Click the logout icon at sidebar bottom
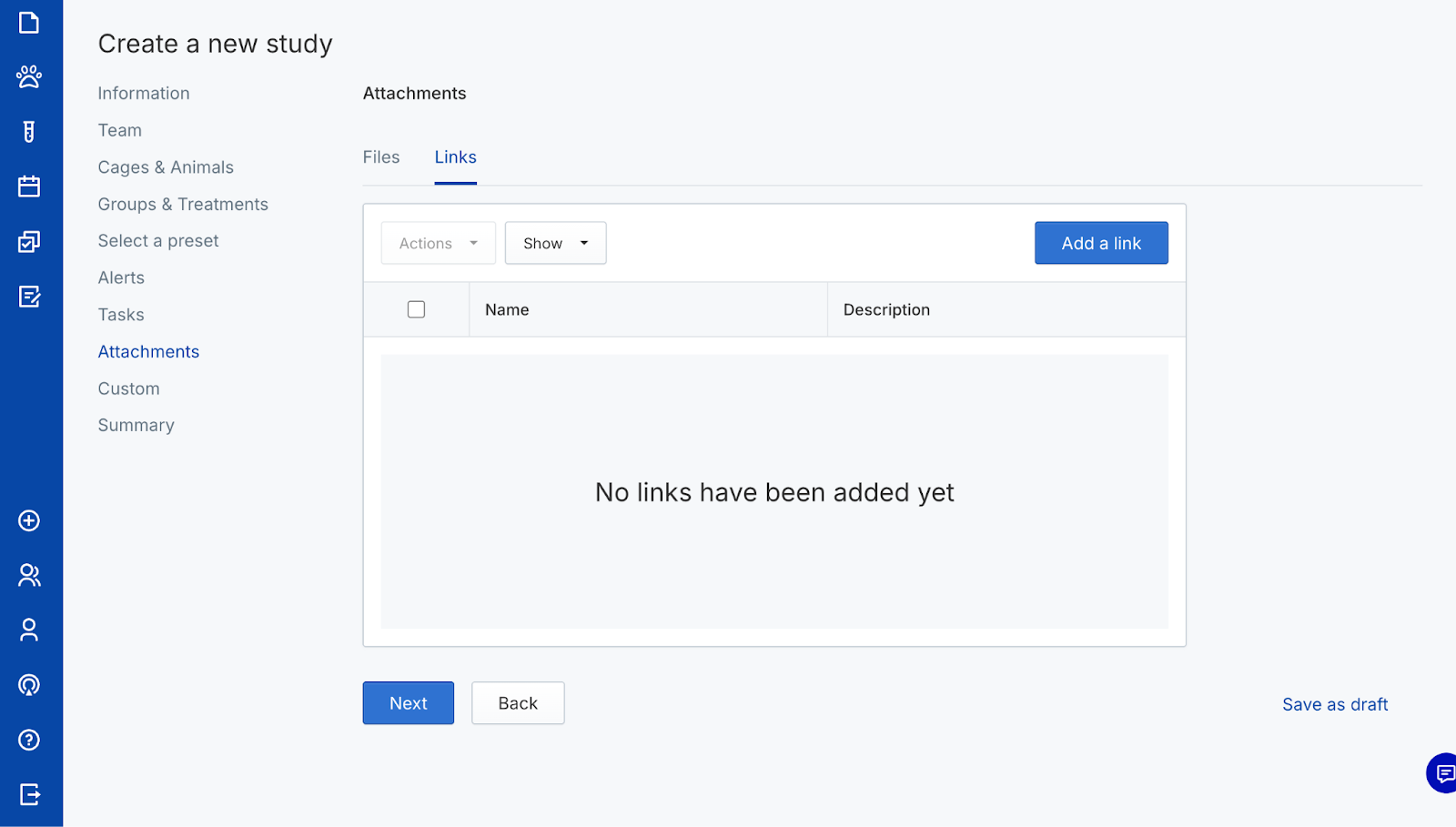 [29, 794]
